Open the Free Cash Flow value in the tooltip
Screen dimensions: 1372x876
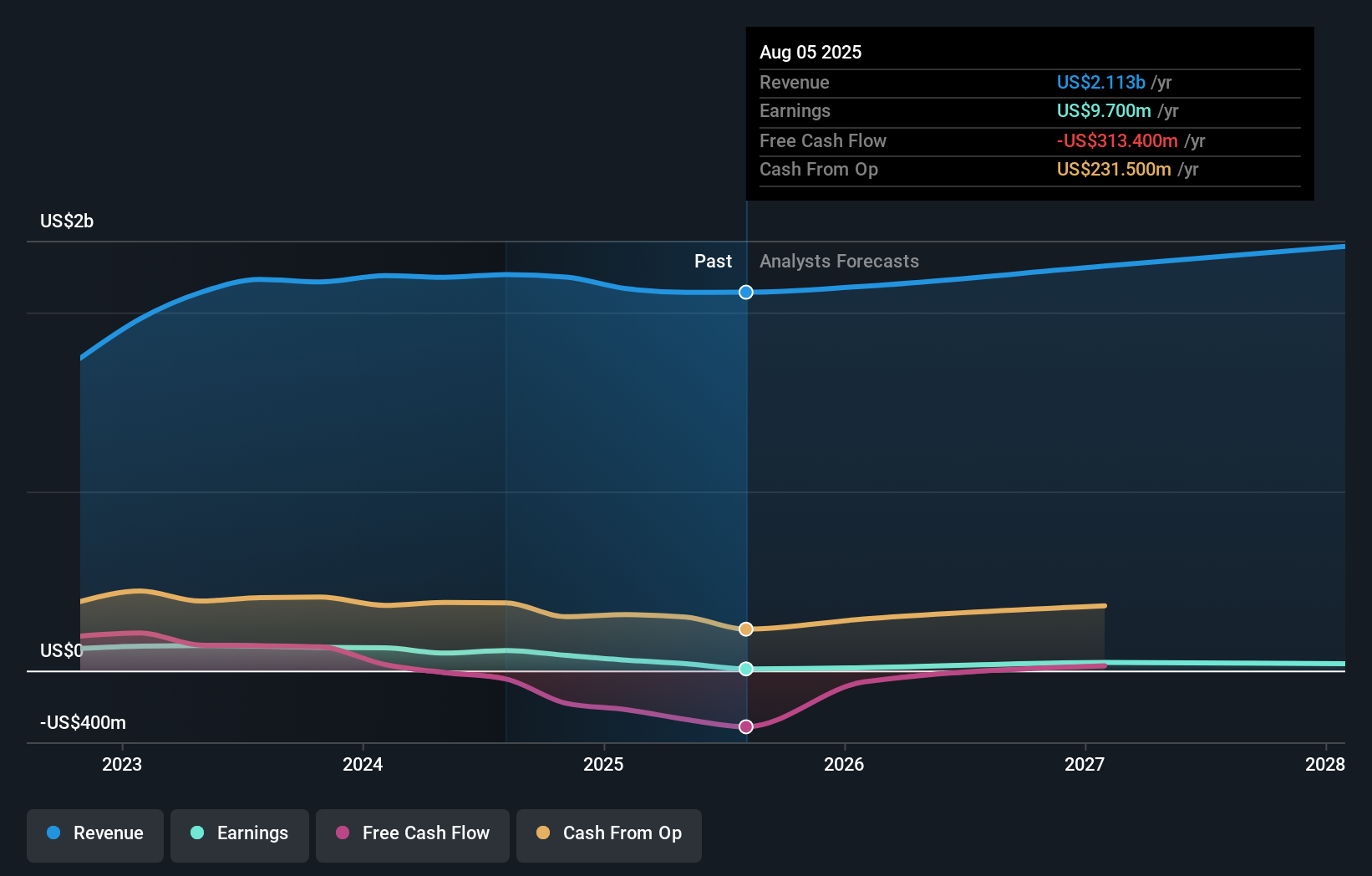pyautogui.click(x=1117, y=141)
